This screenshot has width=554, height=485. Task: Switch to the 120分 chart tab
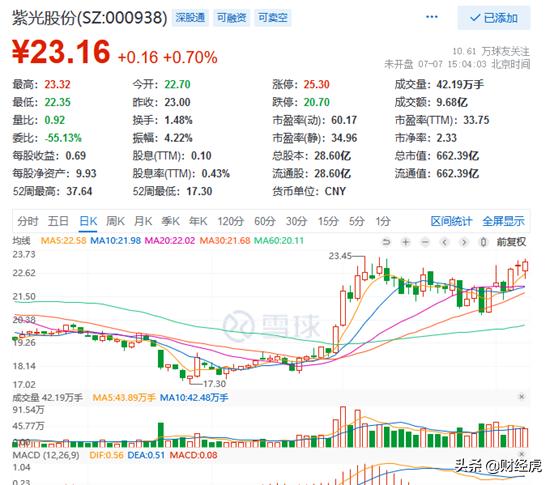pyautogui.click(x=231, y=221)
